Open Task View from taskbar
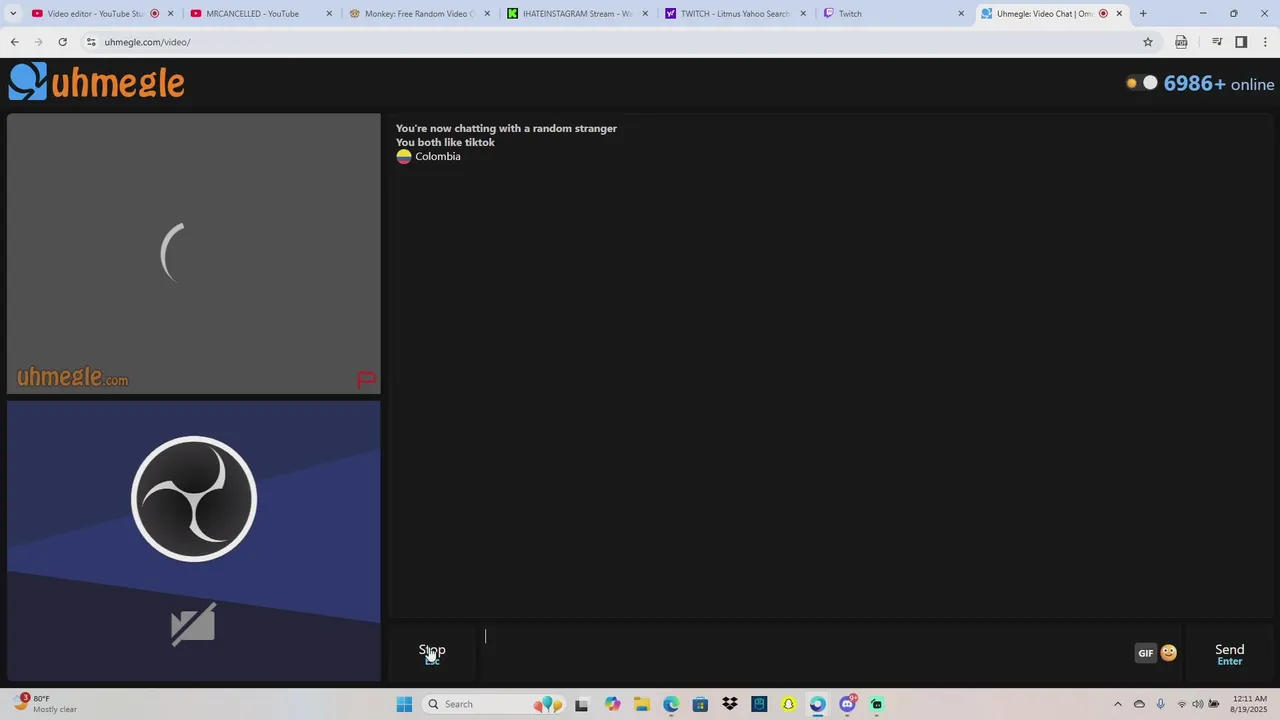1280x720 pixels. [581, 704]
